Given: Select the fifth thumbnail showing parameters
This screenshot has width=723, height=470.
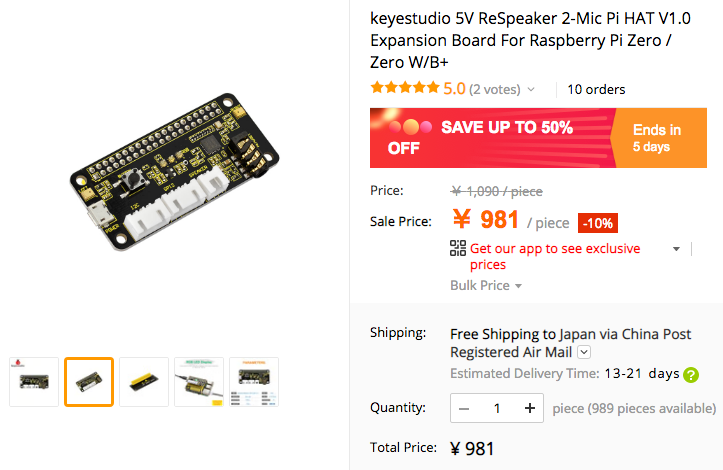Looking at the screenshot, I should (254, 382).
